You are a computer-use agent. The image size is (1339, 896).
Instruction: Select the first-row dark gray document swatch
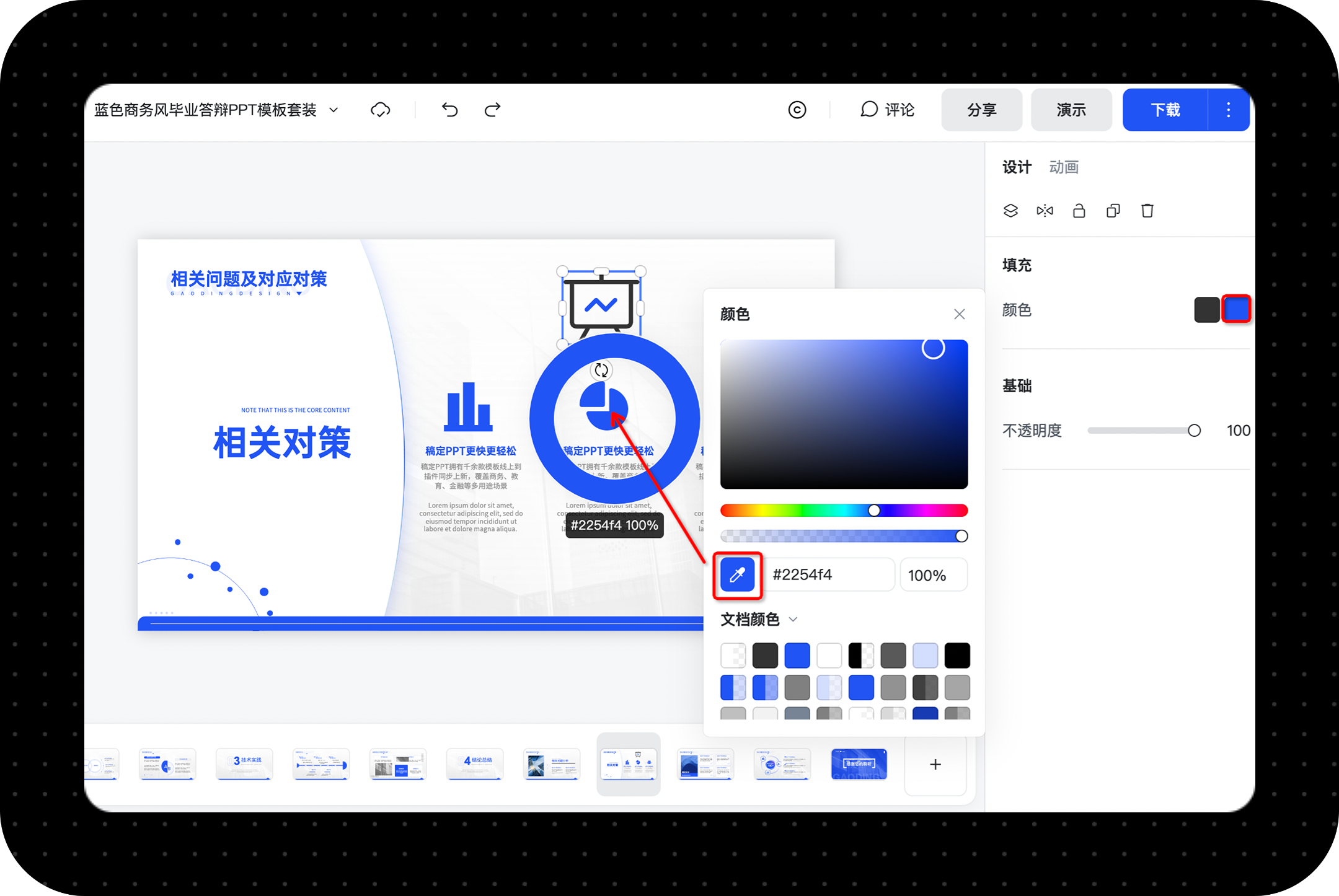tap(765, 656)
